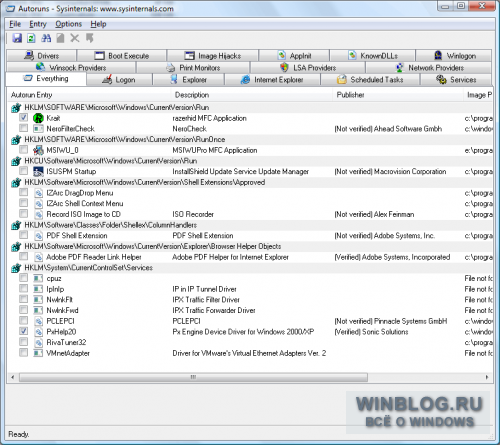Image resolution: width=500 pixels, height=445 pixels.
Task: Select the LSA Providers tab
Action: pos(308,68)
